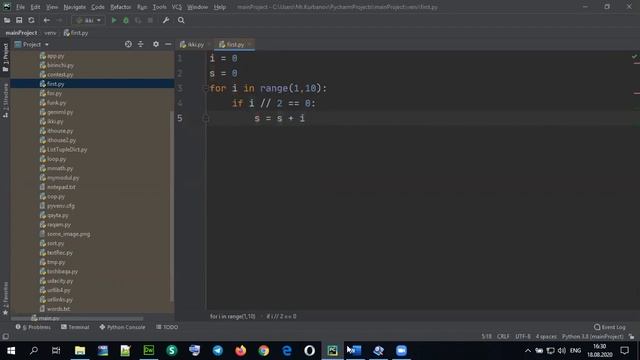Screen dimensions: 640x360
Task: Click the green Run button
Action: (x=114, y=20)
